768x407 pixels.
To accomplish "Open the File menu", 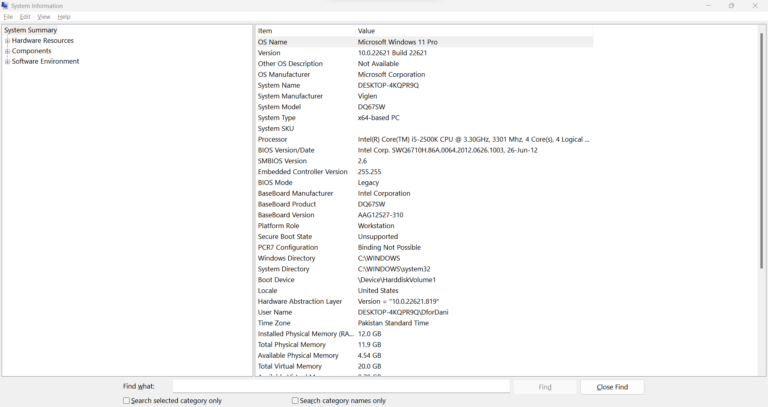I will click(8, 17).
